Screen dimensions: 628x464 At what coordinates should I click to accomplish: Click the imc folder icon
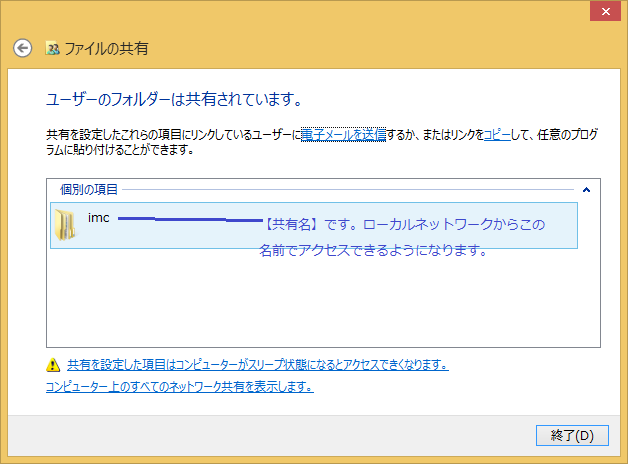[x=66, y=226]
